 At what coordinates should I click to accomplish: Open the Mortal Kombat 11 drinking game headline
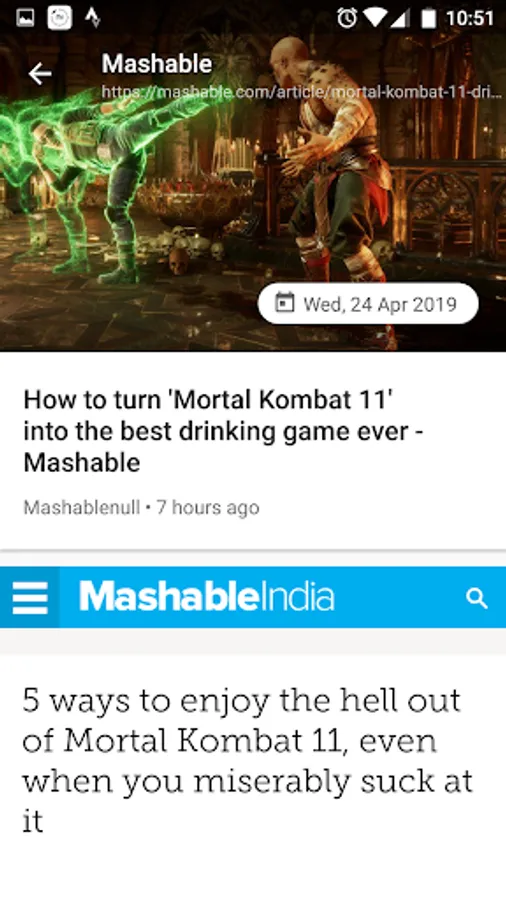point(223,430)
